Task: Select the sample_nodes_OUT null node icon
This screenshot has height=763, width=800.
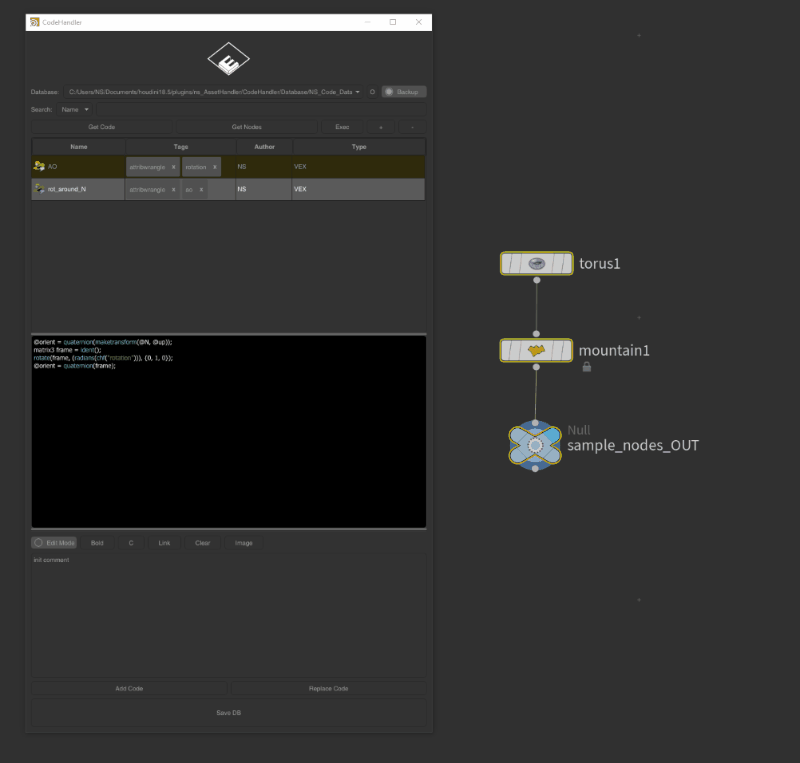Action: (535, 444)
